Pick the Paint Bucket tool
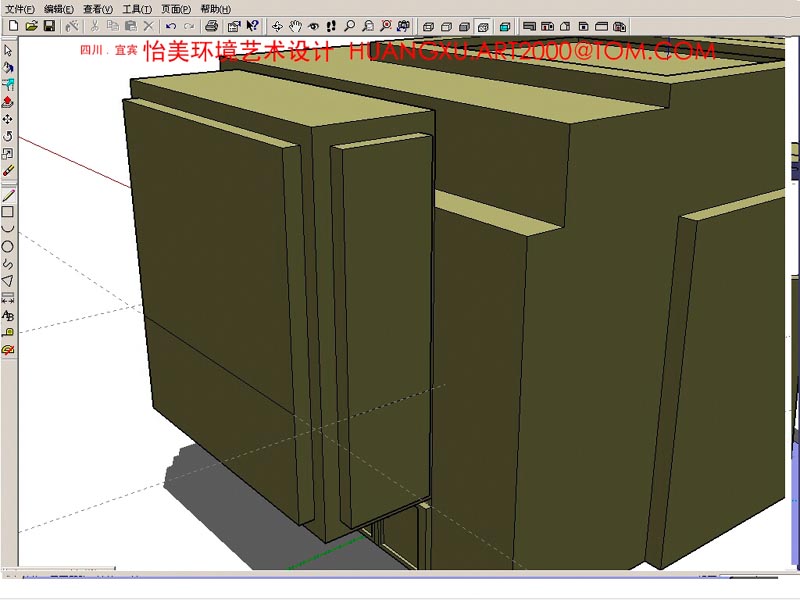 coord(8,67)
